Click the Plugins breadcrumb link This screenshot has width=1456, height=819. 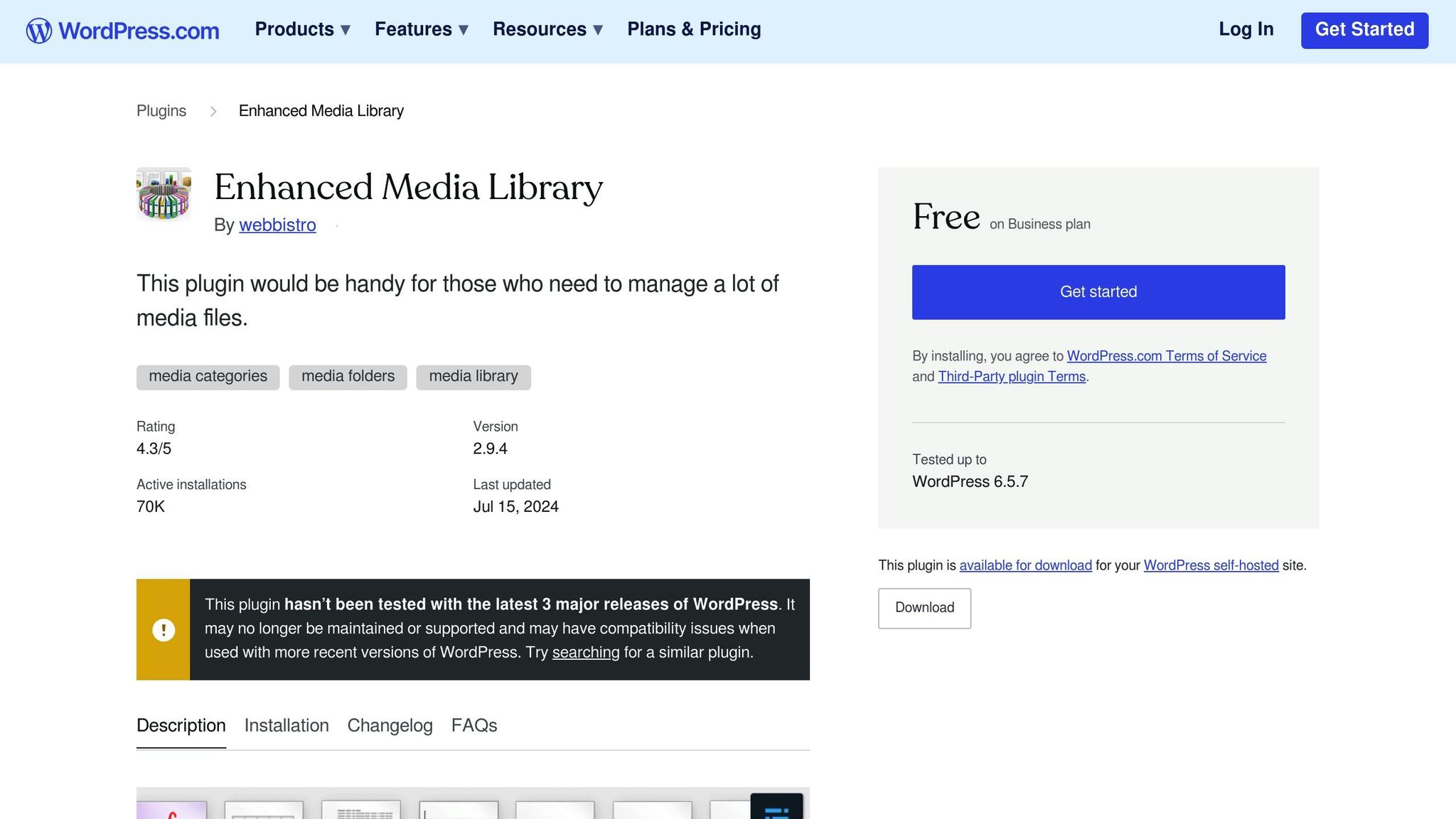click(x=161, y=111)
